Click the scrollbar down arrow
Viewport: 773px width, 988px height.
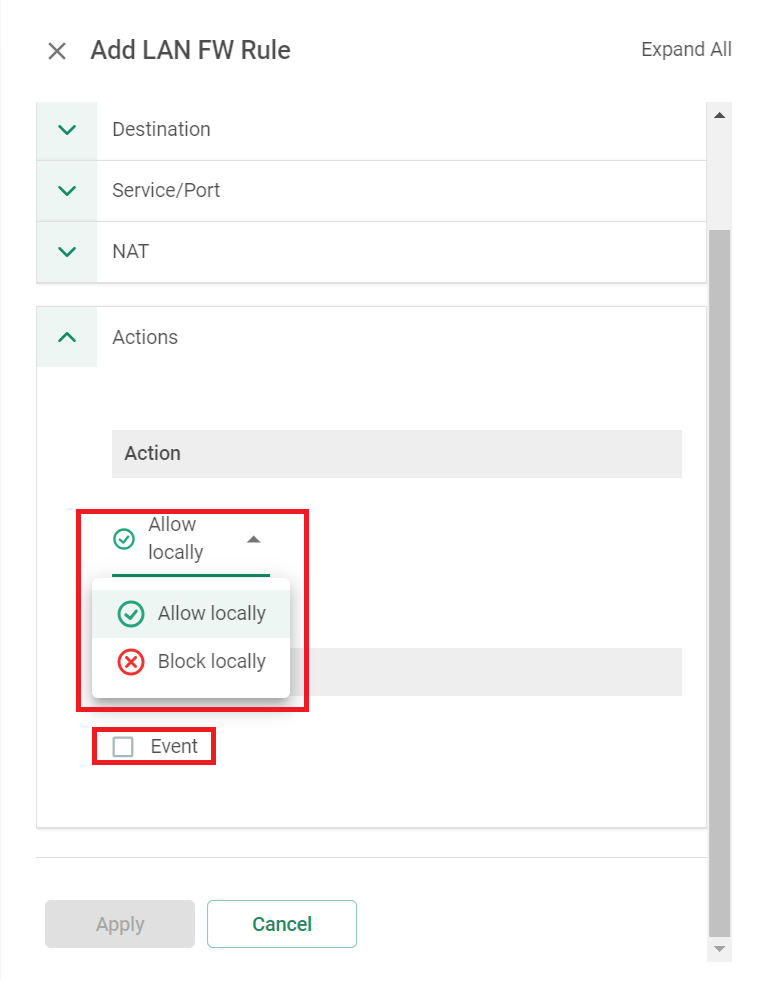[719, 949]
